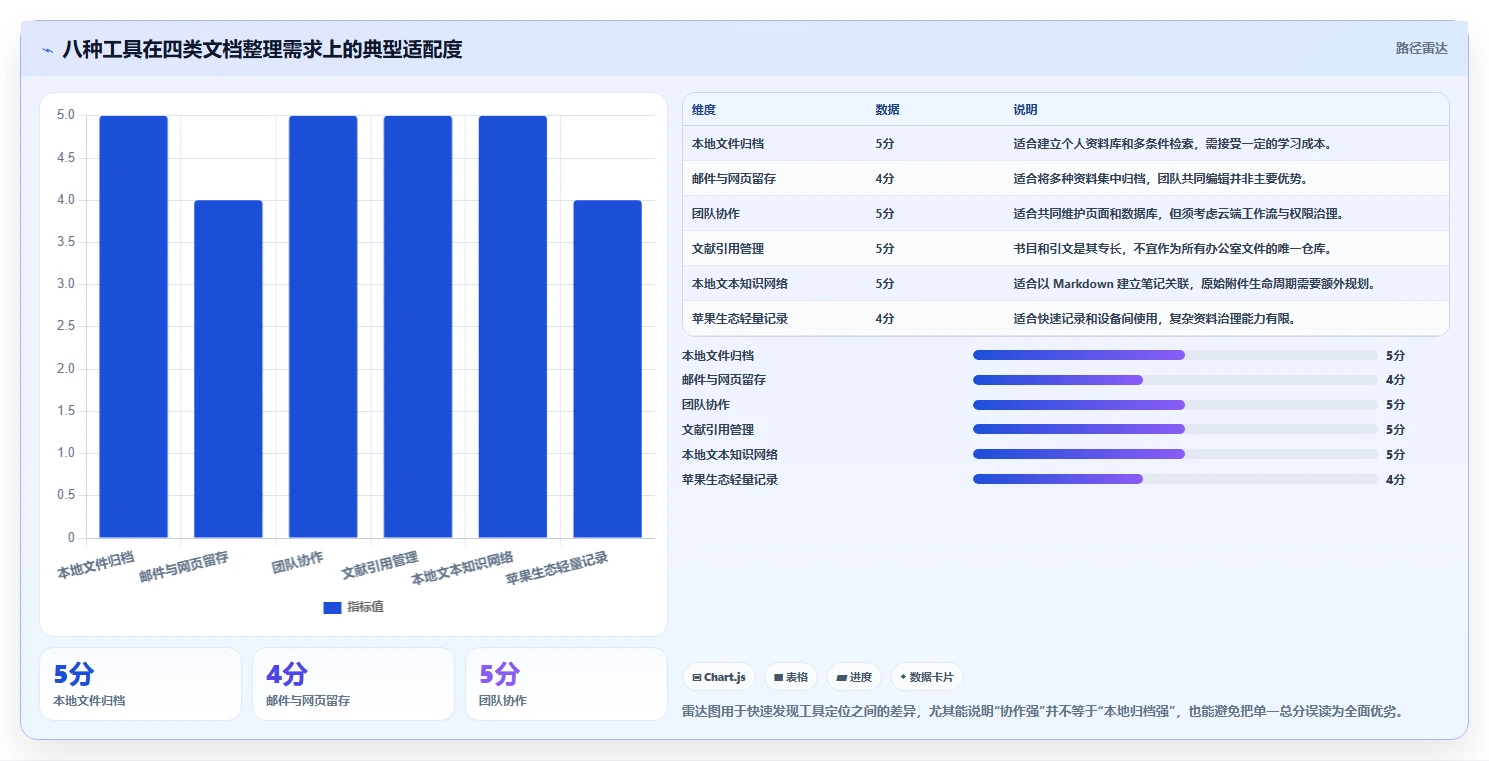Click the description starting 书目和引文是其专长

[x=1172, y=249]
